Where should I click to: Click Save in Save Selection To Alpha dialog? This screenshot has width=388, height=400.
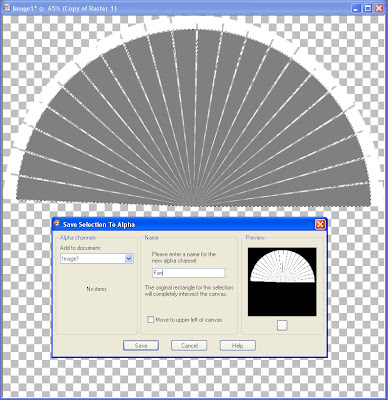pyautogui.click(x=141, y=345)
